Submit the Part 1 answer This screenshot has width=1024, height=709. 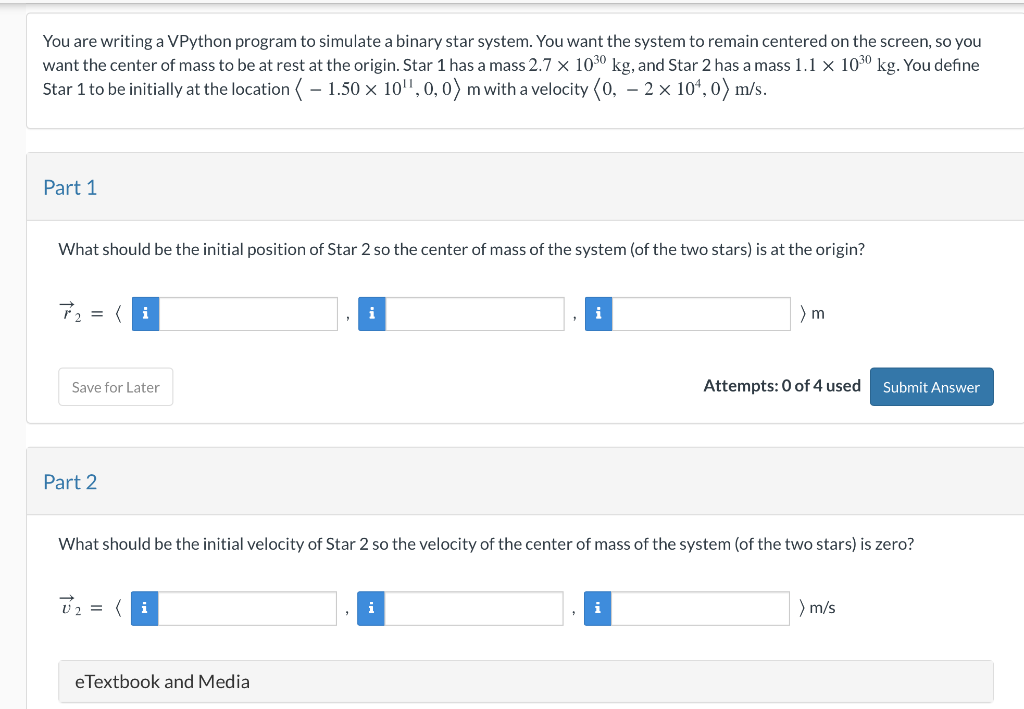point(931,387)
